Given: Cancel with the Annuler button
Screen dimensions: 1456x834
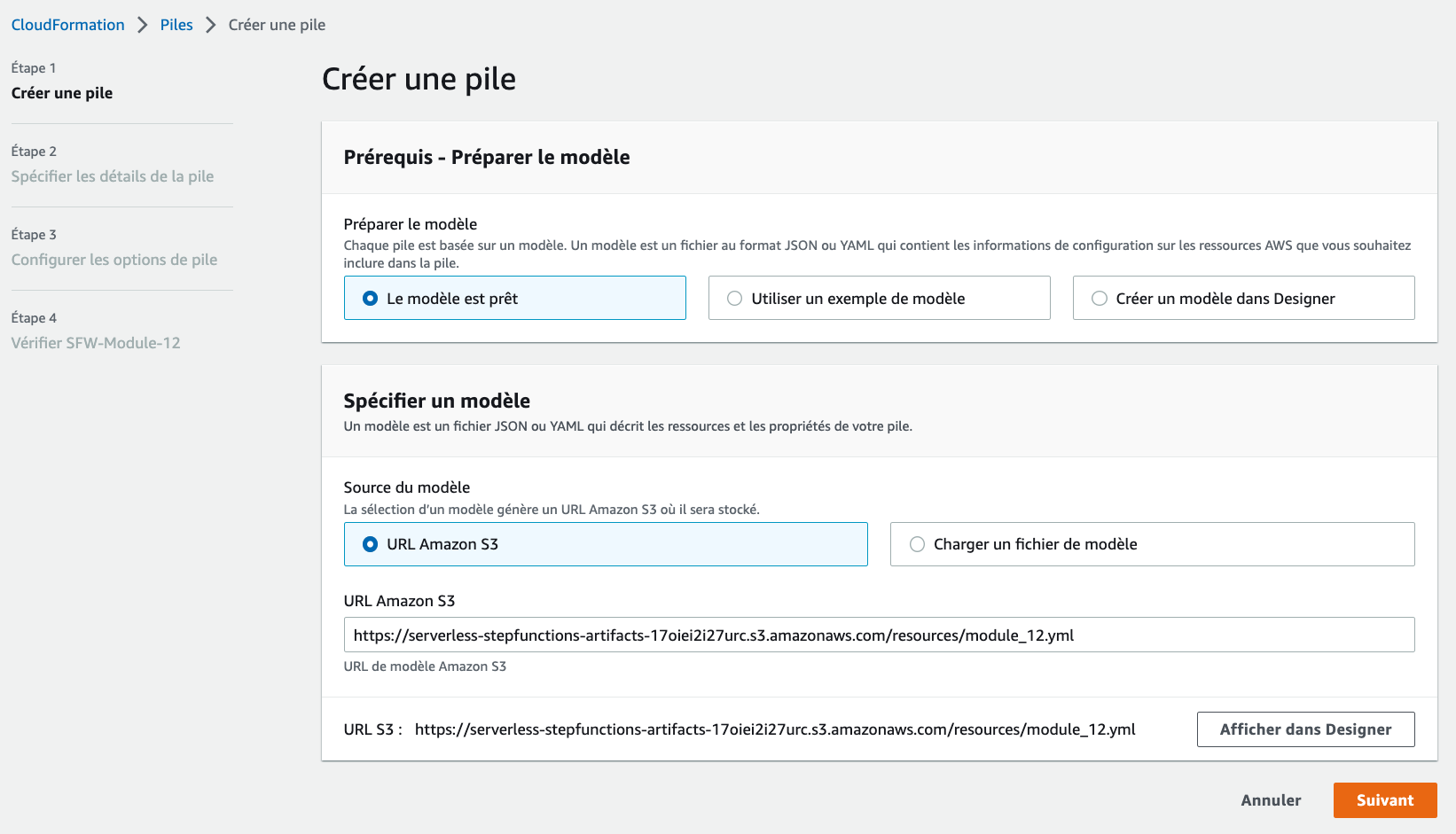Looking at the screenshot, I should click(1271, 800).
